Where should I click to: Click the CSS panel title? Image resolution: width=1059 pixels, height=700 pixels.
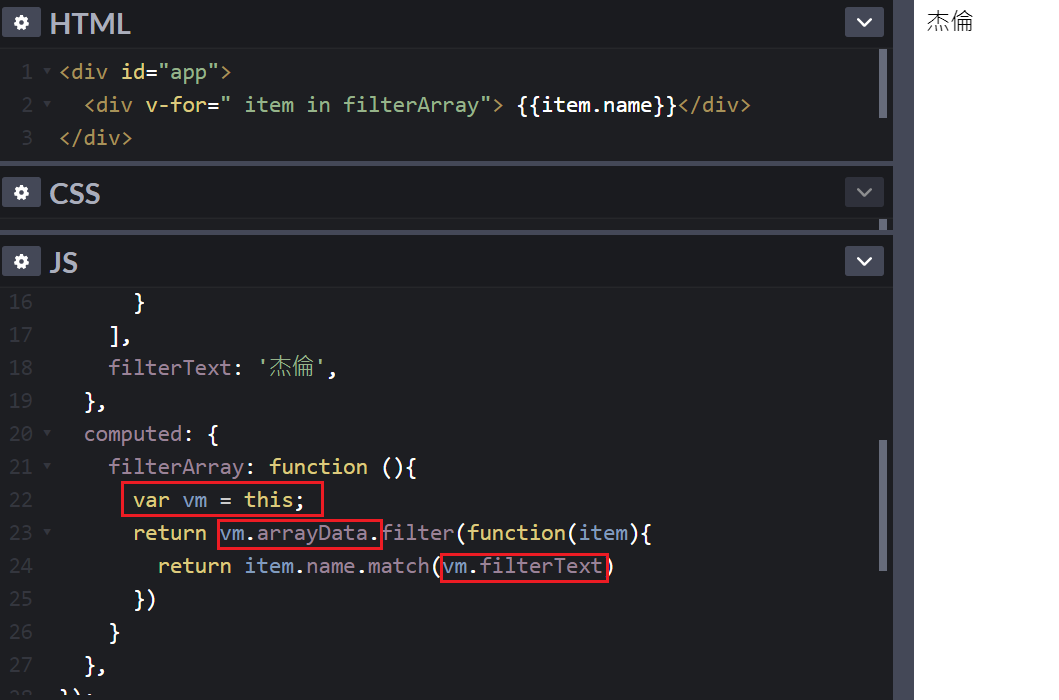click(x=75, y=193)
